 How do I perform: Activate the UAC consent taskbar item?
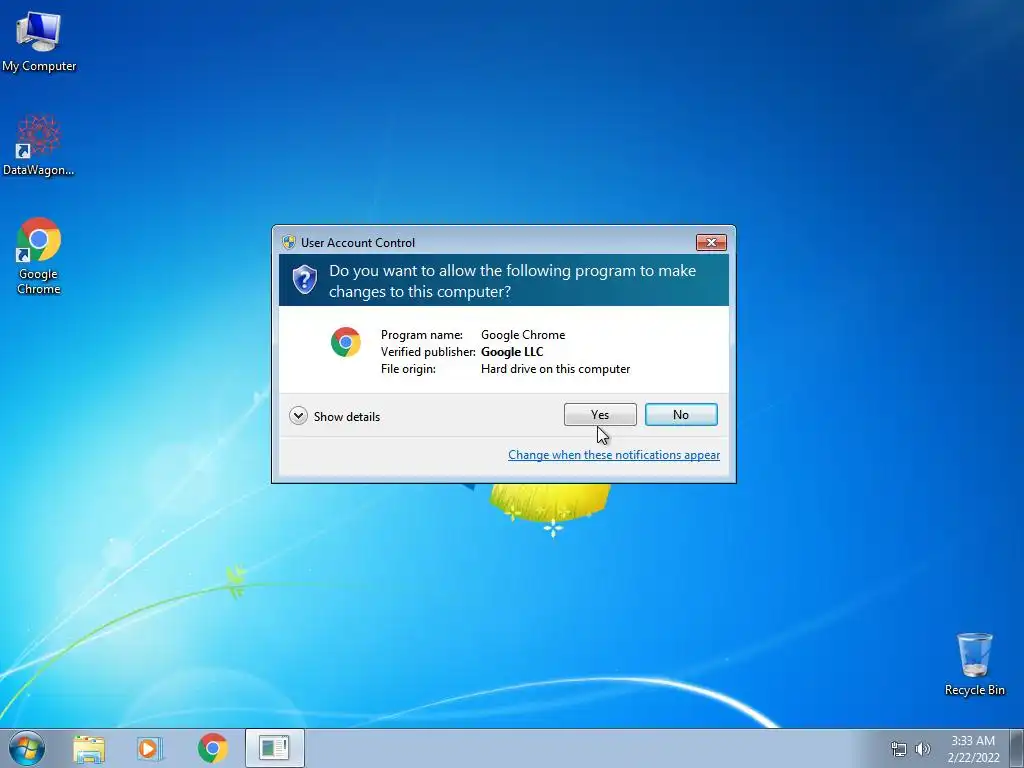pos(274,748)
